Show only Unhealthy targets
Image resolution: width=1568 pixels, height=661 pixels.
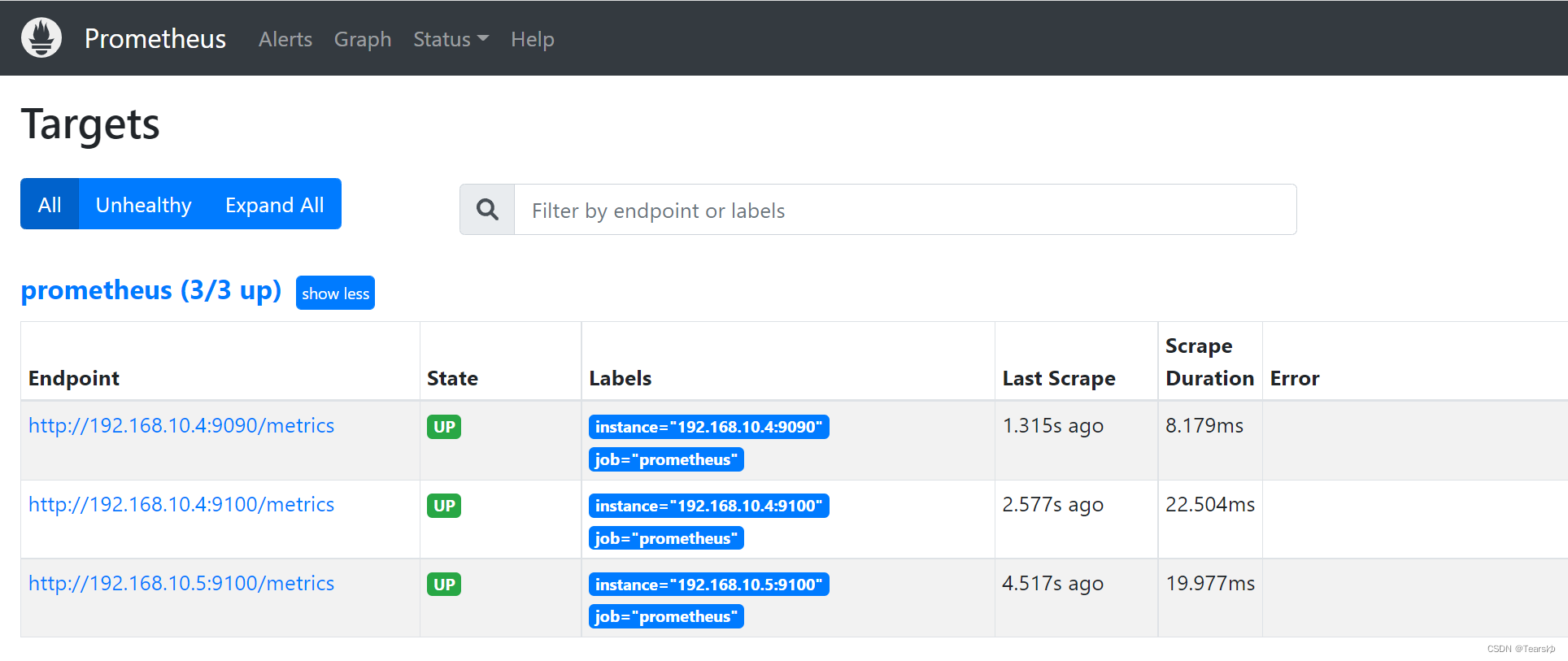[x=144, y=204]
